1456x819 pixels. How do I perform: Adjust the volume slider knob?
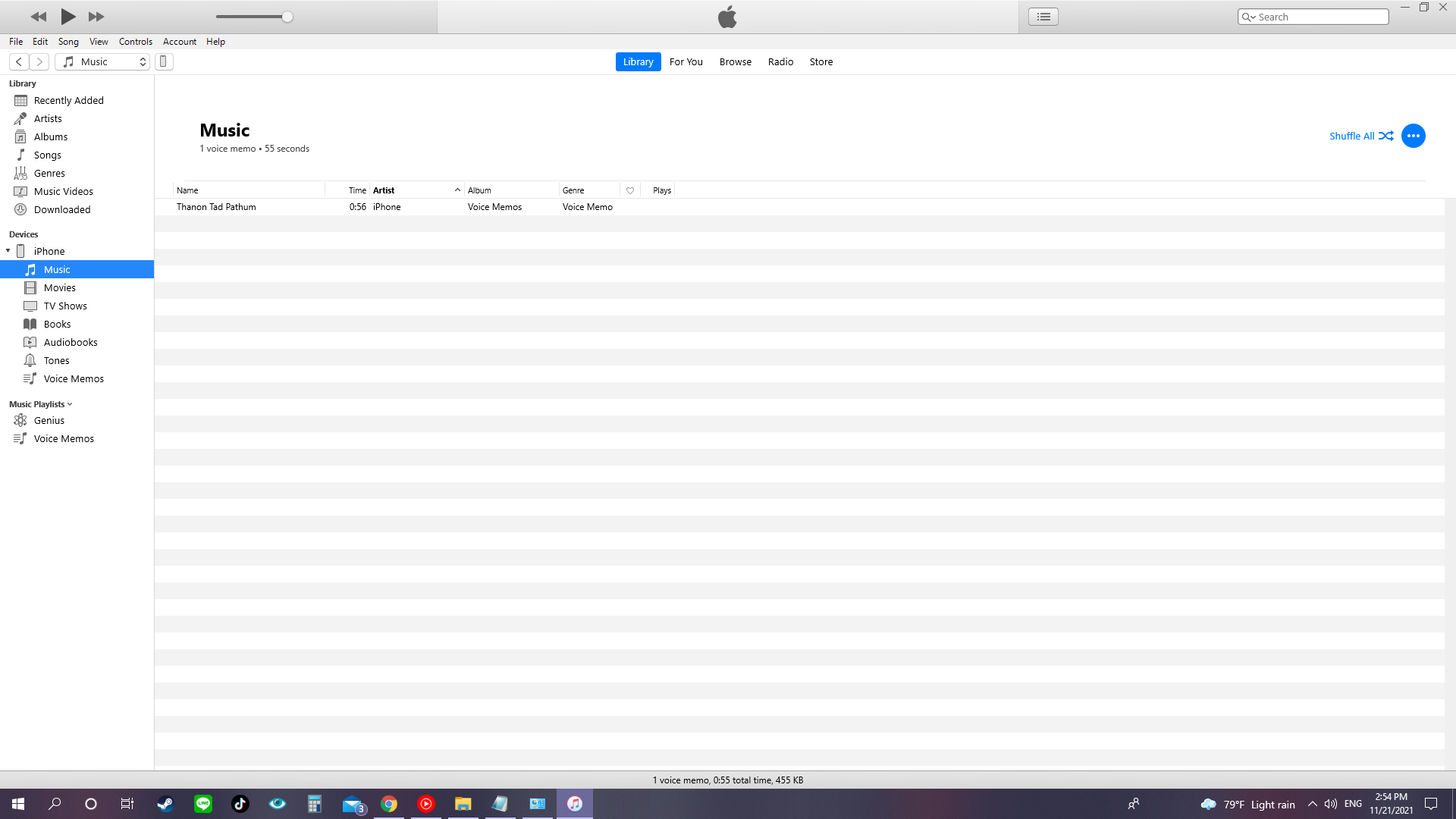287,17
